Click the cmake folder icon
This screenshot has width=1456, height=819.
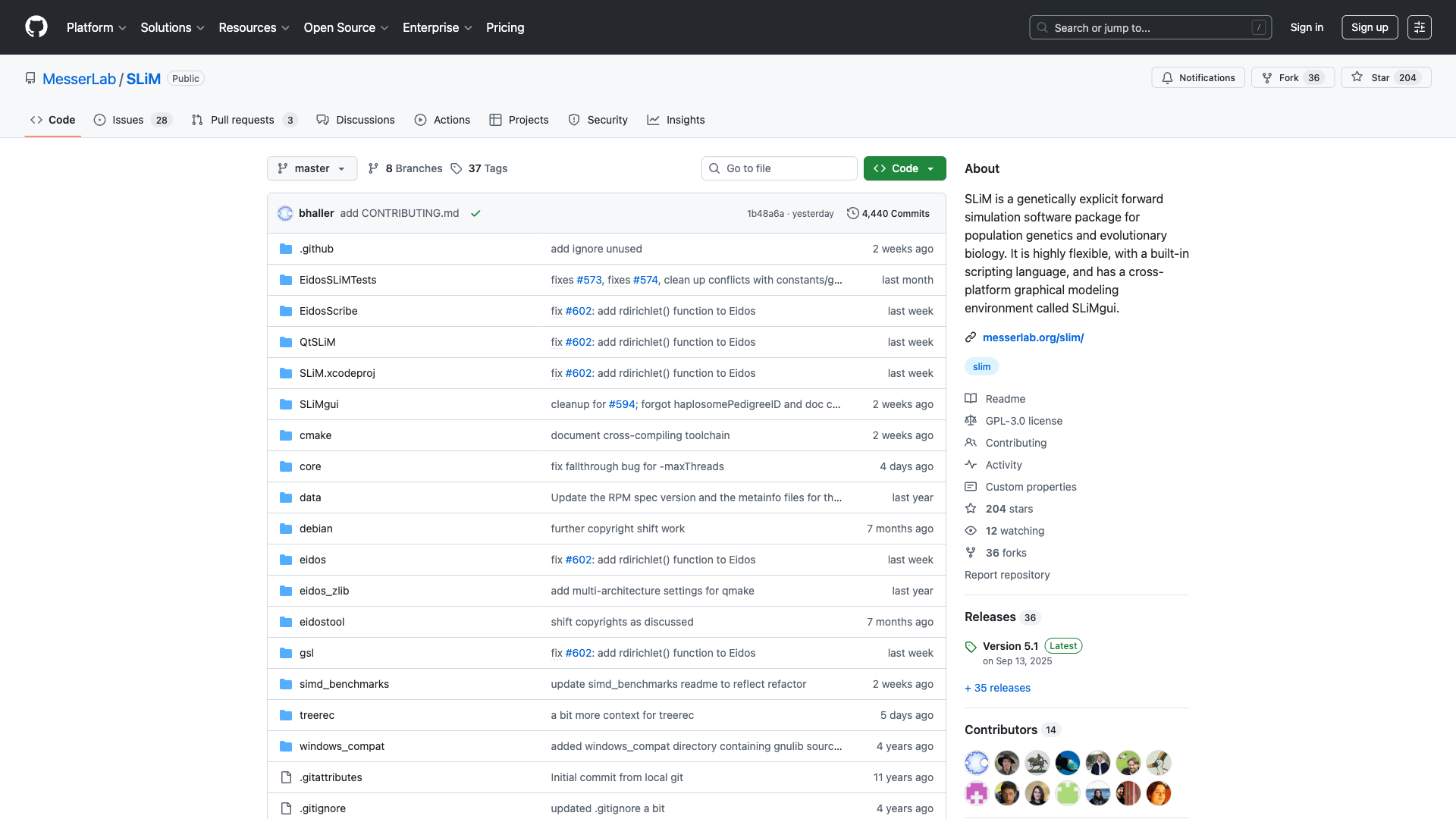click(286, 435)
